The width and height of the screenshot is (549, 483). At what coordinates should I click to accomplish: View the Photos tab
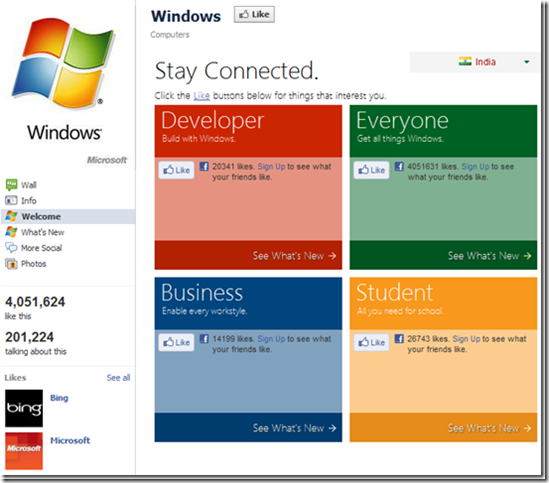[34, 264]
